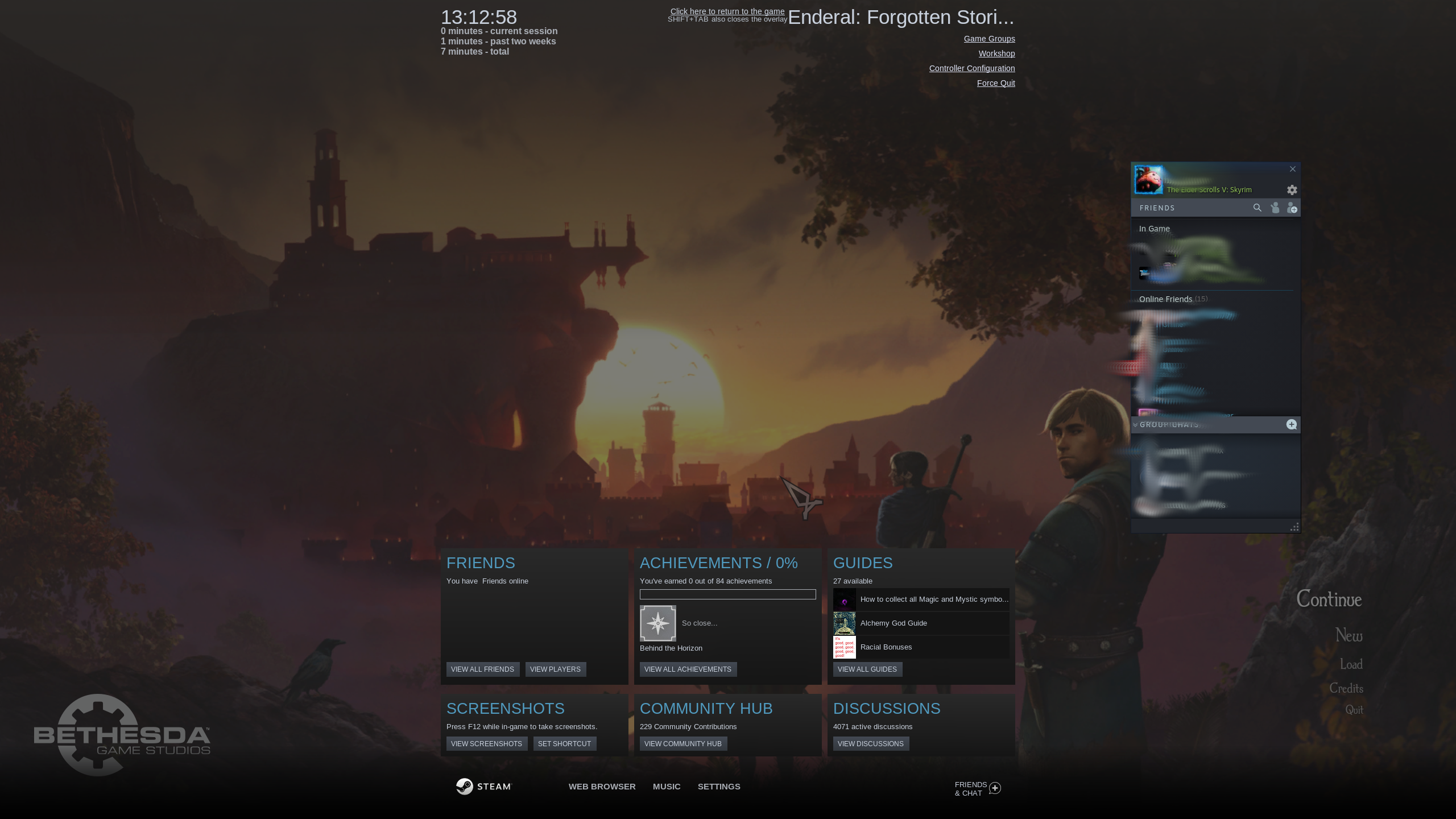
Task: Select the SETTINGS menu tab
Action: [719, 786]
